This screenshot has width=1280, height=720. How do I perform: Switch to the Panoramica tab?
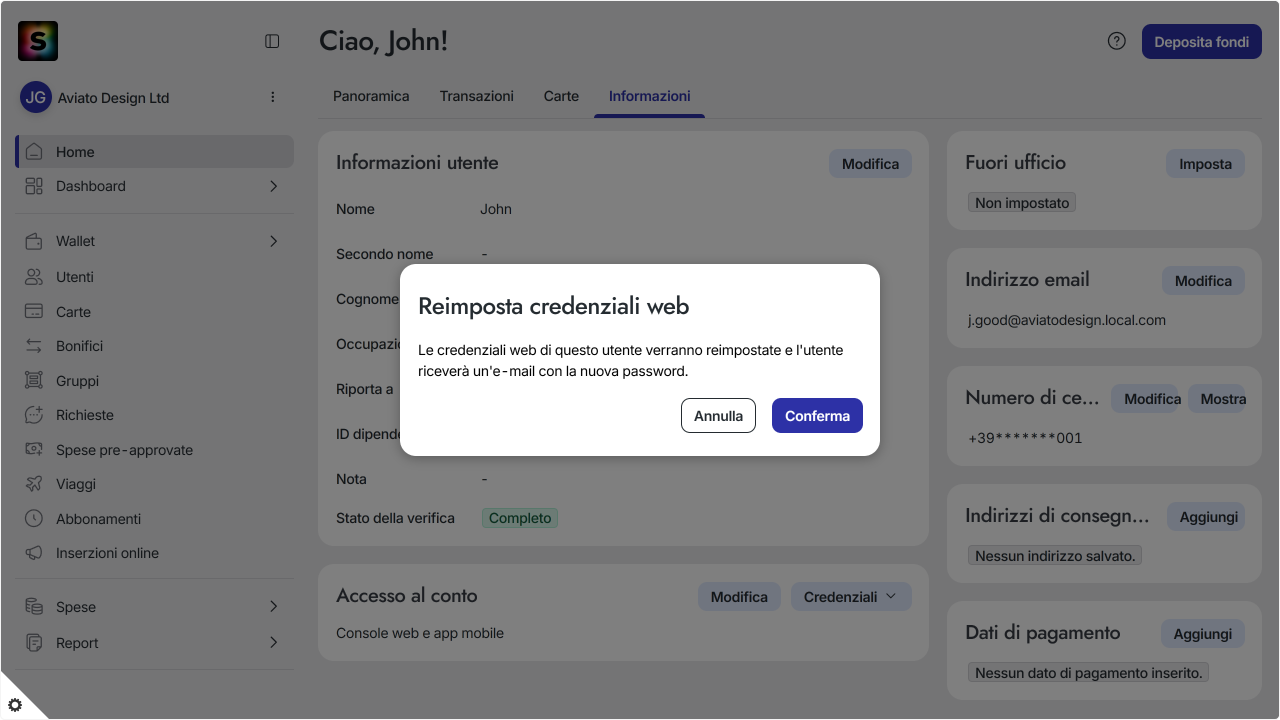click(371, 96)
